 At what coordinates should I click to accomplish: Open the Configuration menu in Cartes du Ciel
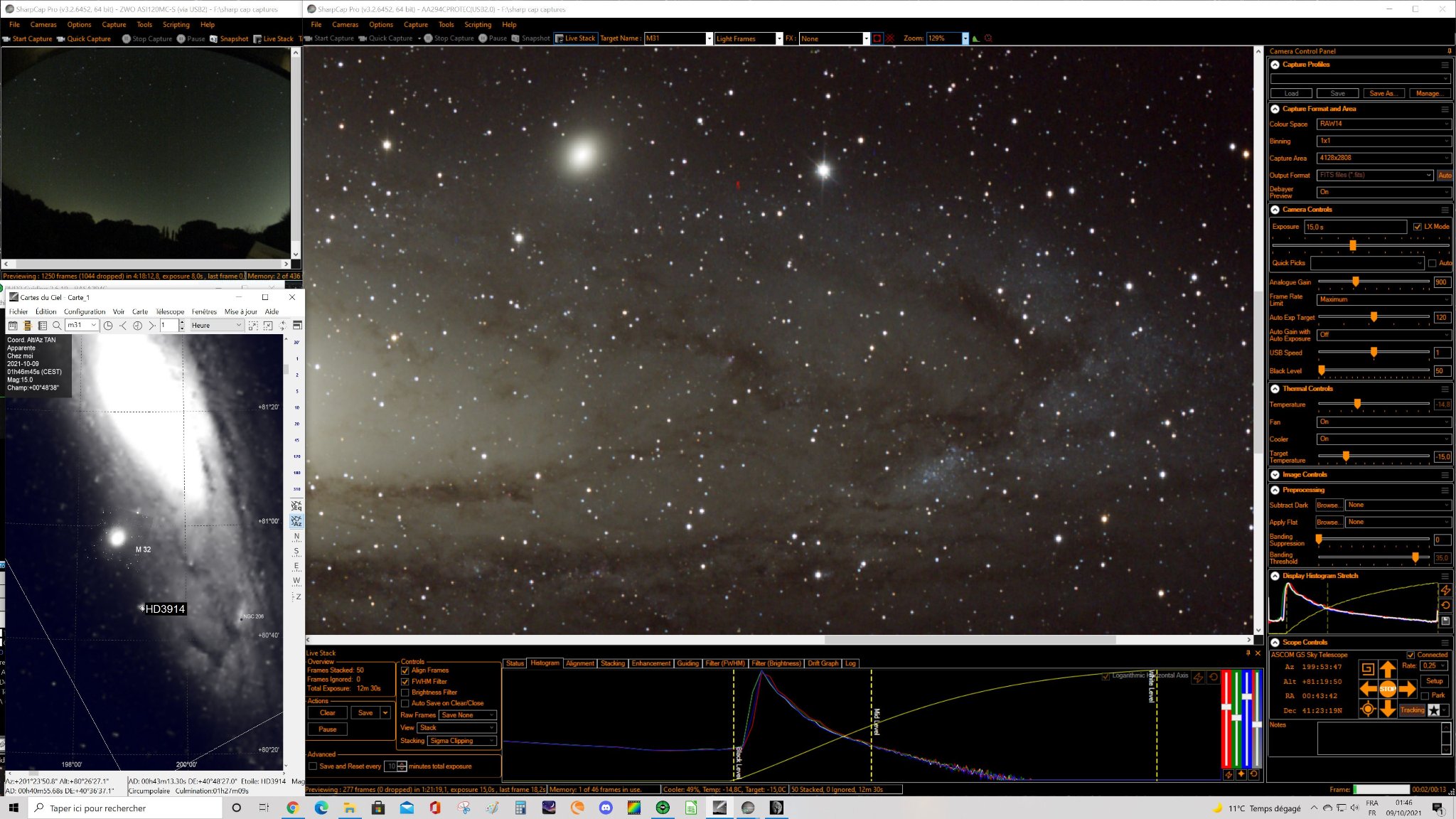(x=85, y=311)
